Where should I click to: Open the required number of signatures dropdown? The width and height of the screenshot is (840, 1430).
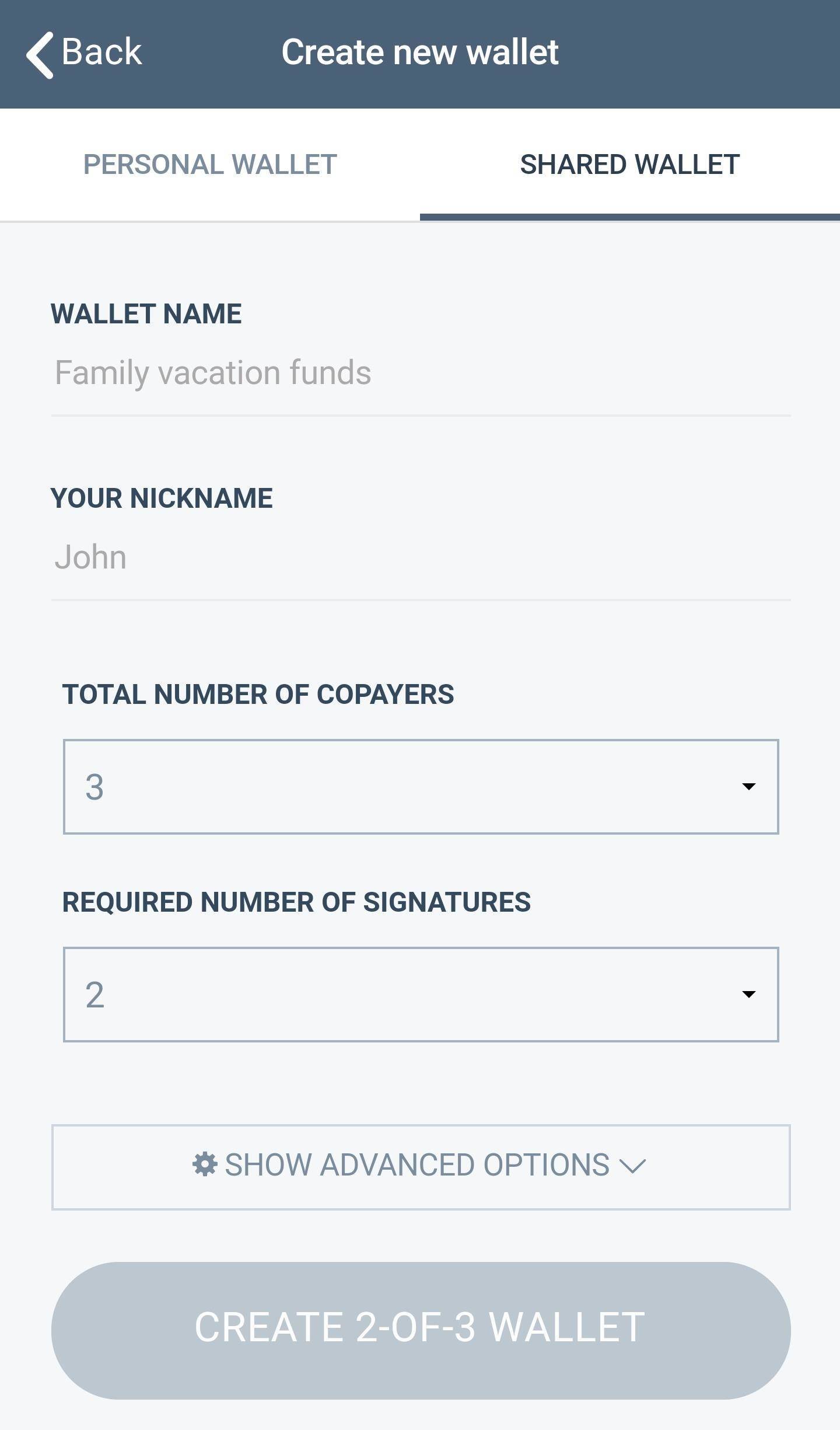420,995
